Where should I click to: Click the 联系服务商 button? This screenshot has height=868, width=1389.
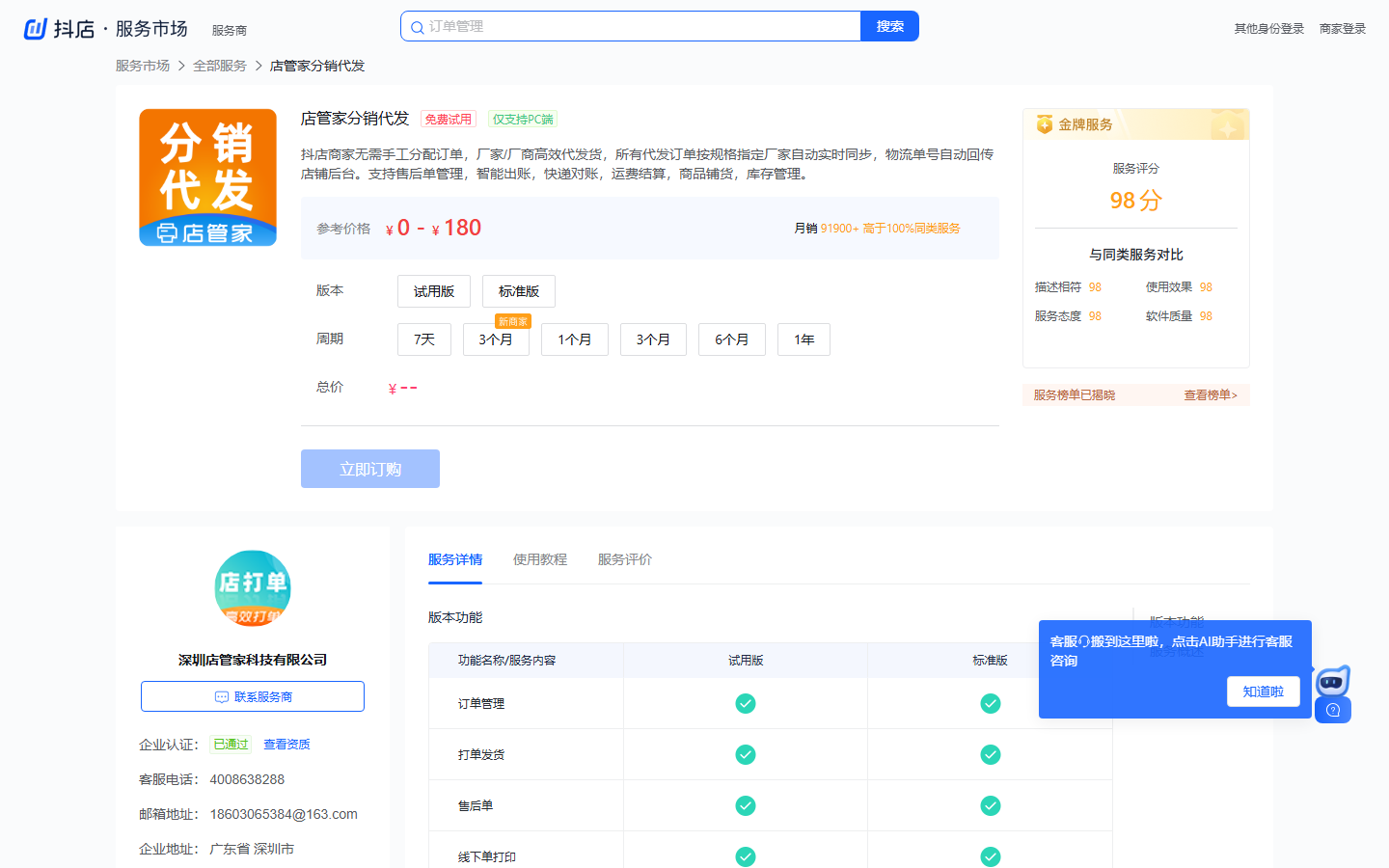coord(253,696)
